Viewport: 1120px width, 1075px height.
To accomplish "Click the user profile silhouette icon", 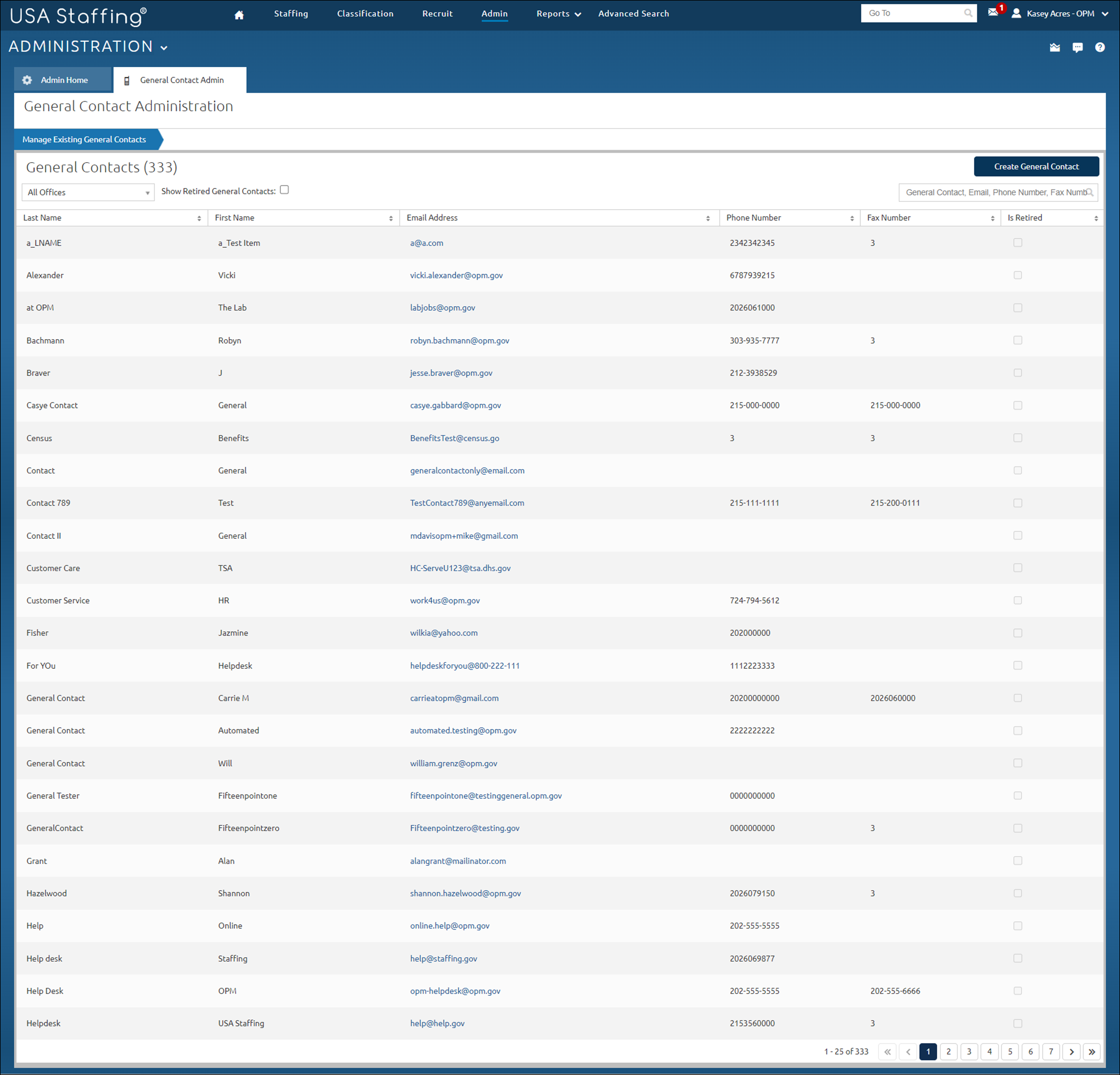I will 1016,13.
